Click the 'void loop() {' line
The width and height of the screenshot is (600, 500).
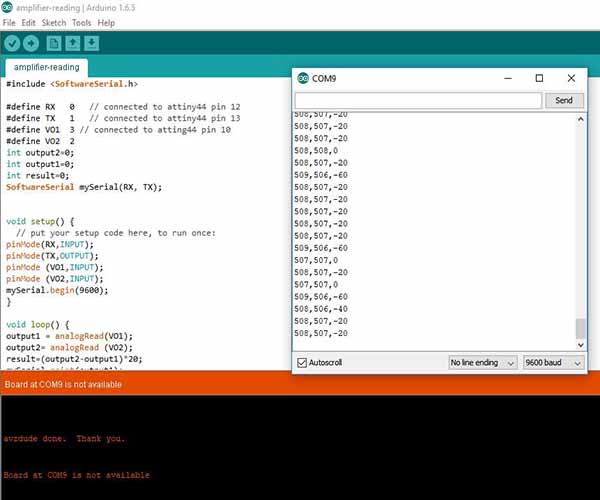coord(38,325)
